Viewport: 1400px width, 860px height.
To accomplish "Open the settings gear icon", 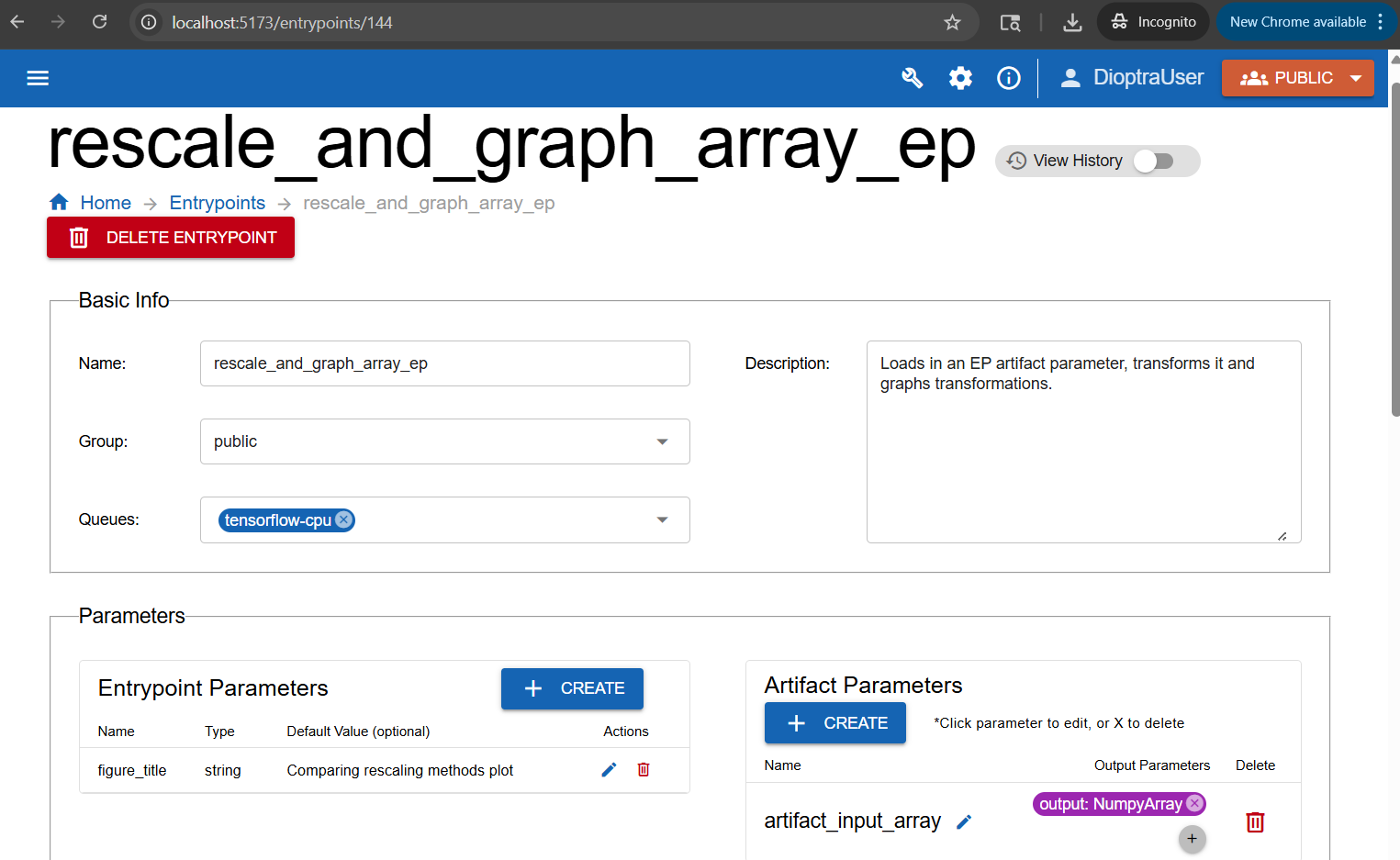I will coord(960,78).
